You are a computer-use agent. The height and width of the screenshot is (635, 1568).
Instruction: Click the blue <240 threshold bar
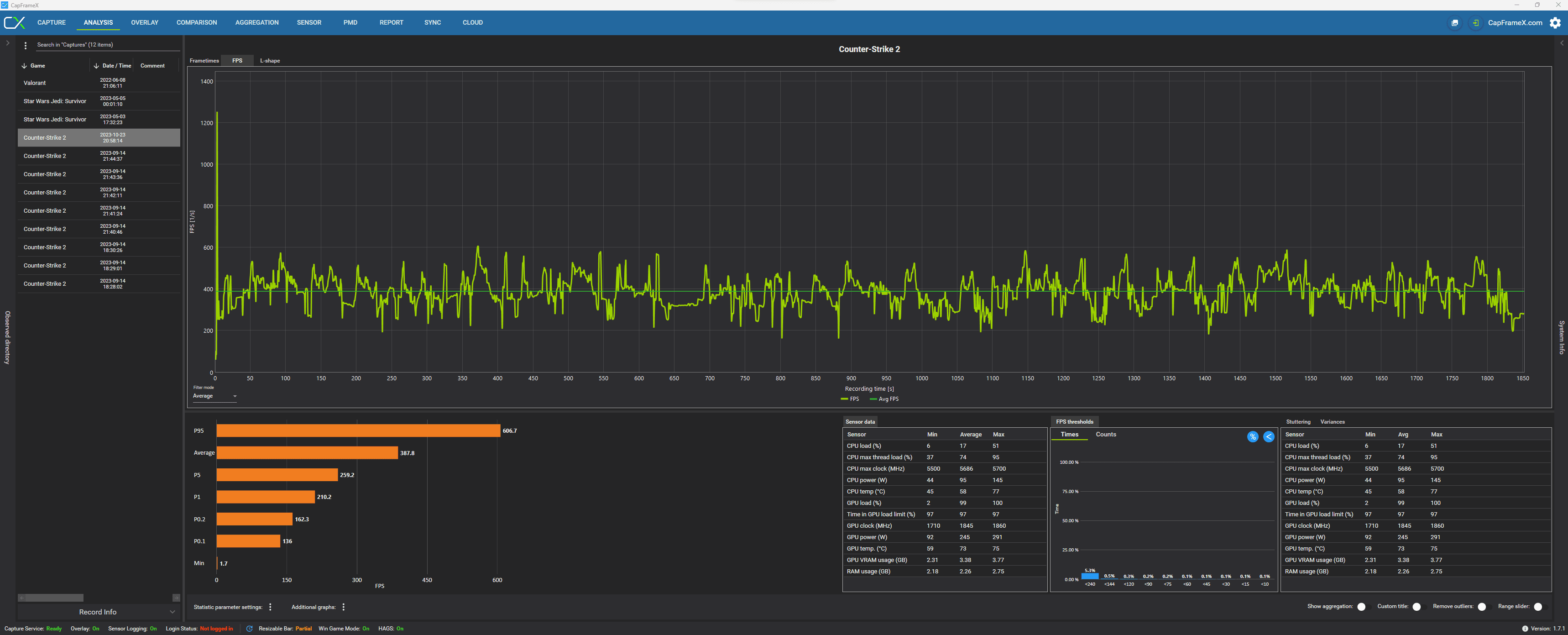tap(1090, 576)
